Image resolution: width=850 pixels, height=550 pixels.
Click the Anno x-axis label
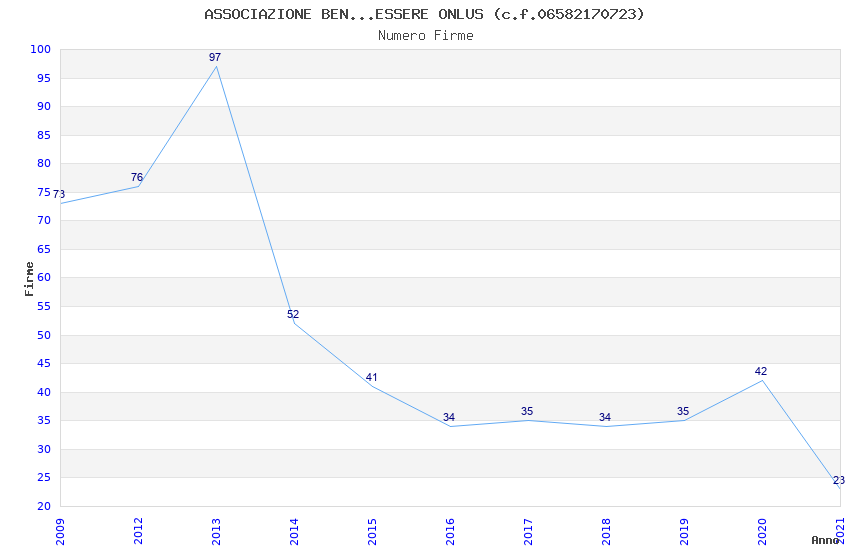825,540
